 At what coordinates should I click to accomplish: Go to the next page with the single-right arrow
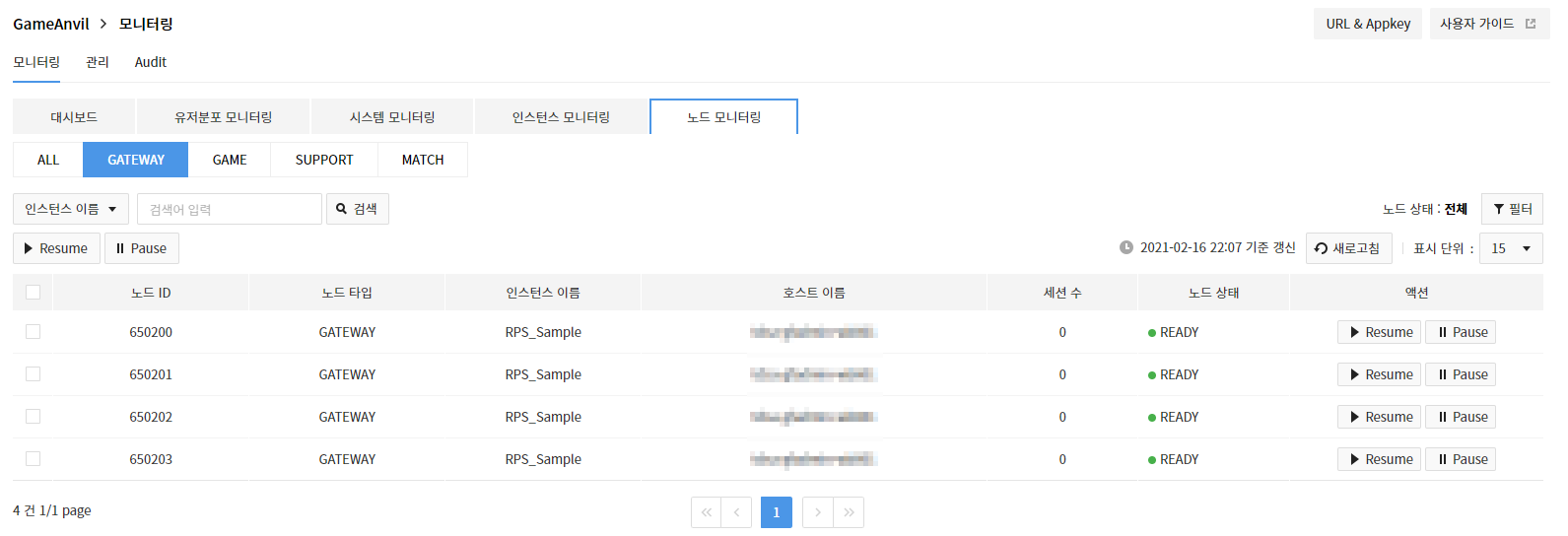tap(817, 512)
